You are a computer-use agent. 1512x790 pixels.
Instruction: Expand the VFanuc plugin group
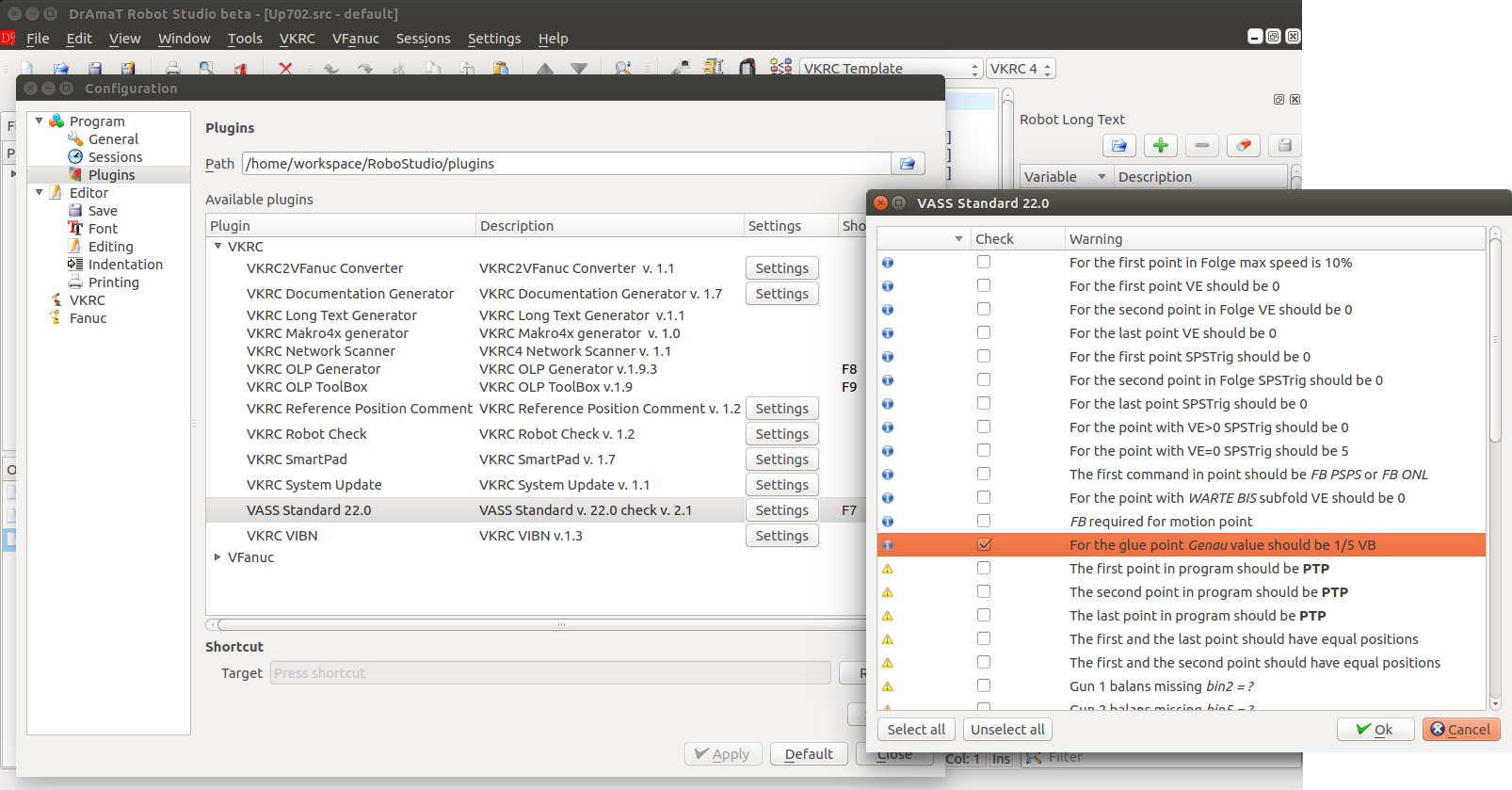pyautogui.click(x=217, y=556)
